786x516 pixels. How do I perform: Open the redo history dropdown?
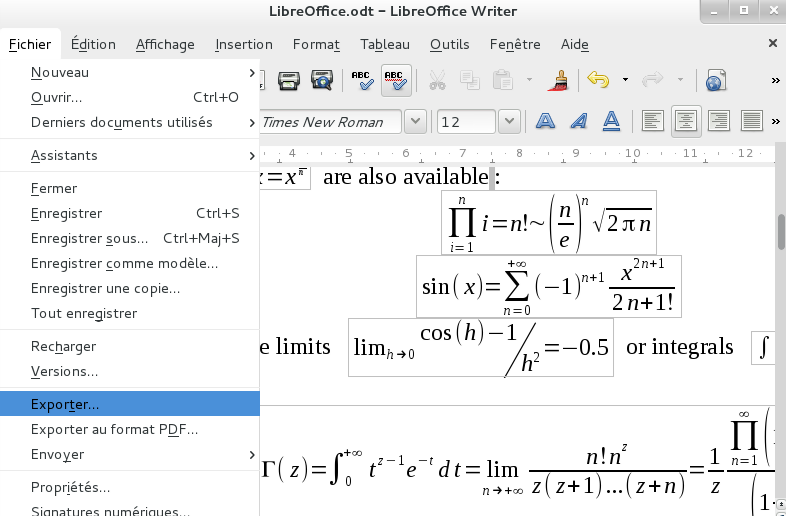pyautogui.click(x=680, y=80)
